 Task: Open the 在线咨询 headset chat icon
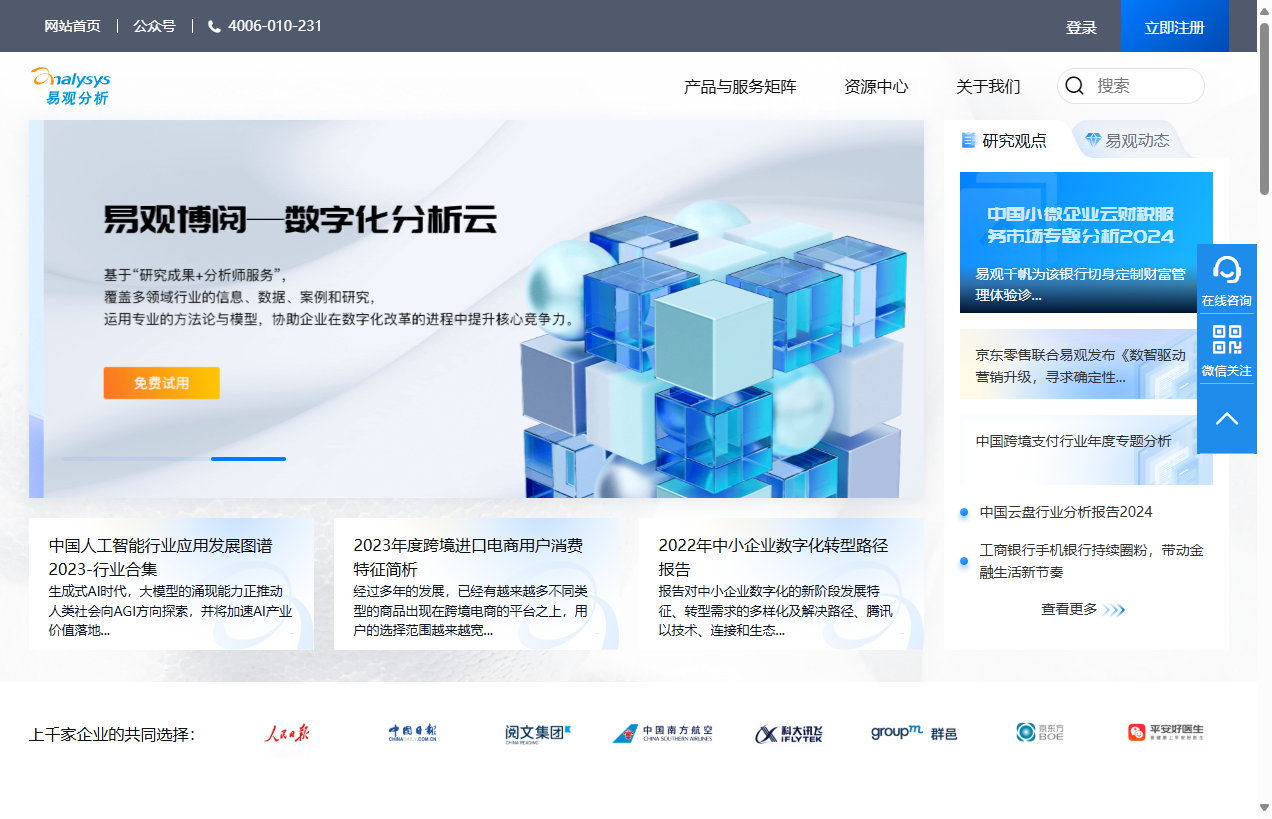pyautogui.click(x=1227, y=270)
